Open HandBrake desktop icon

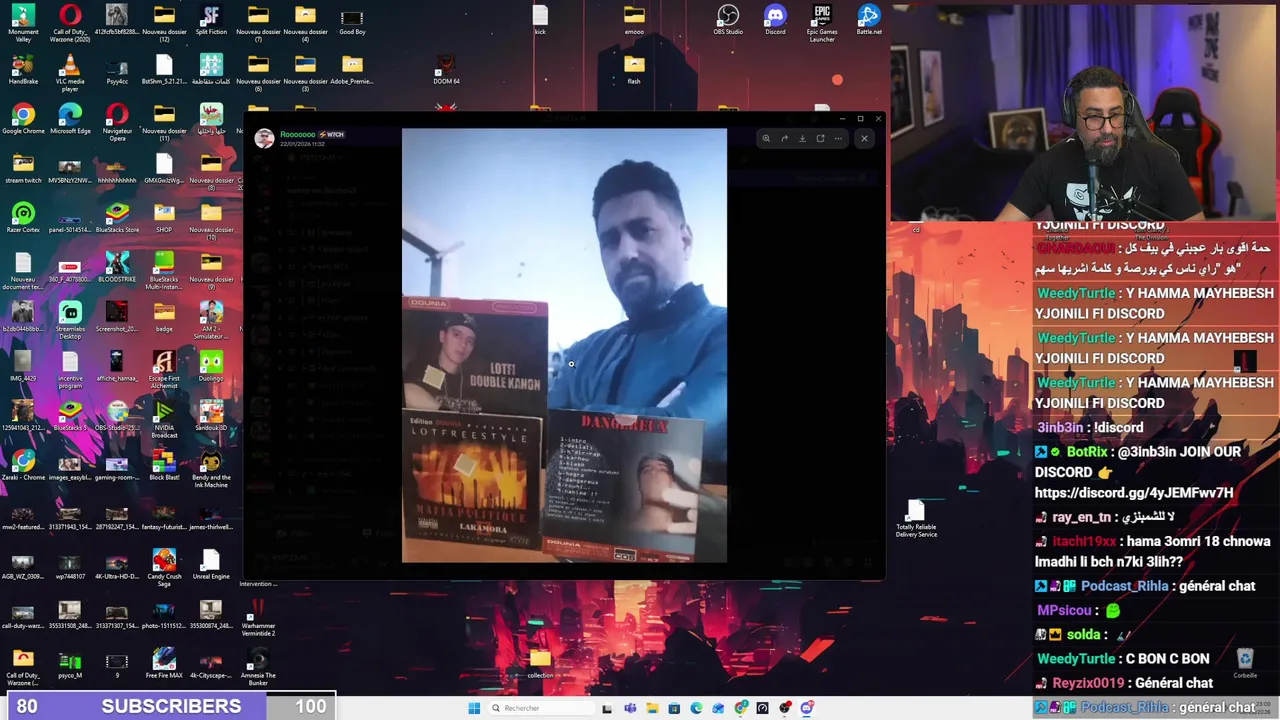pyautogui.click(x=23, y=69)
